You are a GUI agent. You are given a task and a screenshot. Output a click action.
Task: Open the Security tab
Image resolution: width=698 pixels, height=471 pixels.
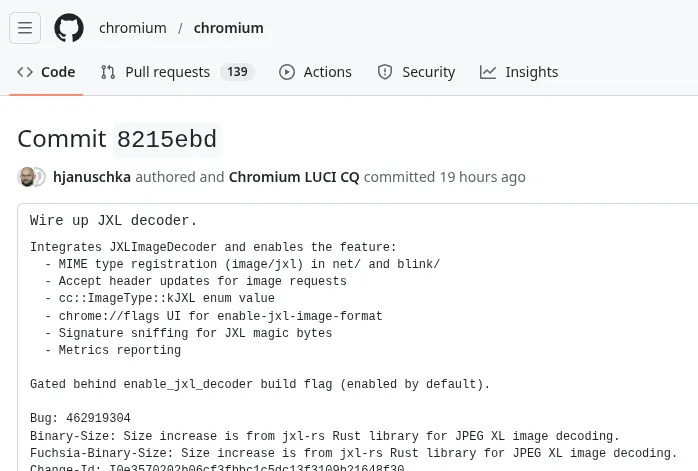[x=428, y=72]
